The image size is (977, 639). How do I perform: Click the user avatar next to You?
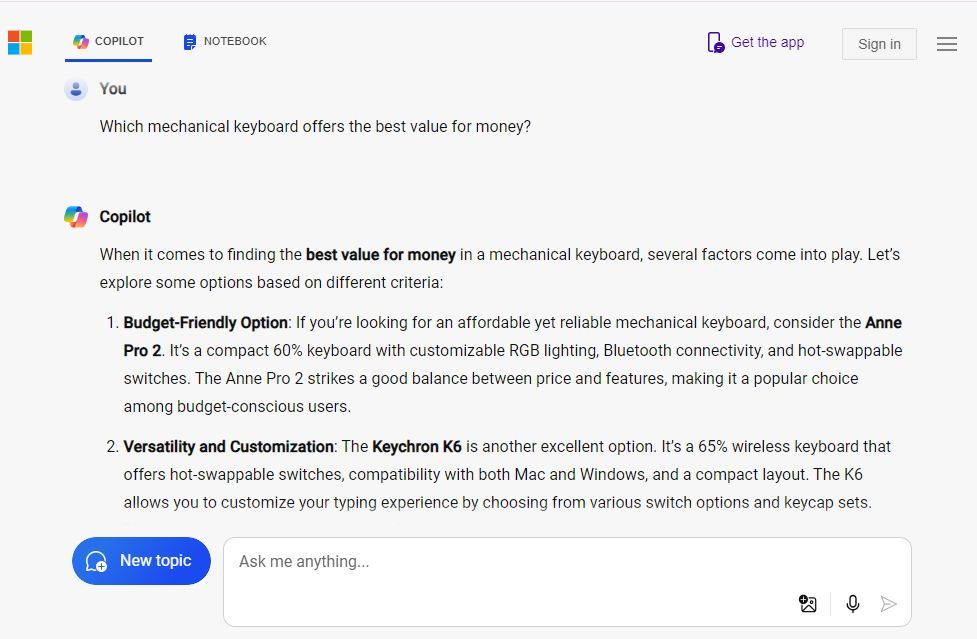pos(76,90)
